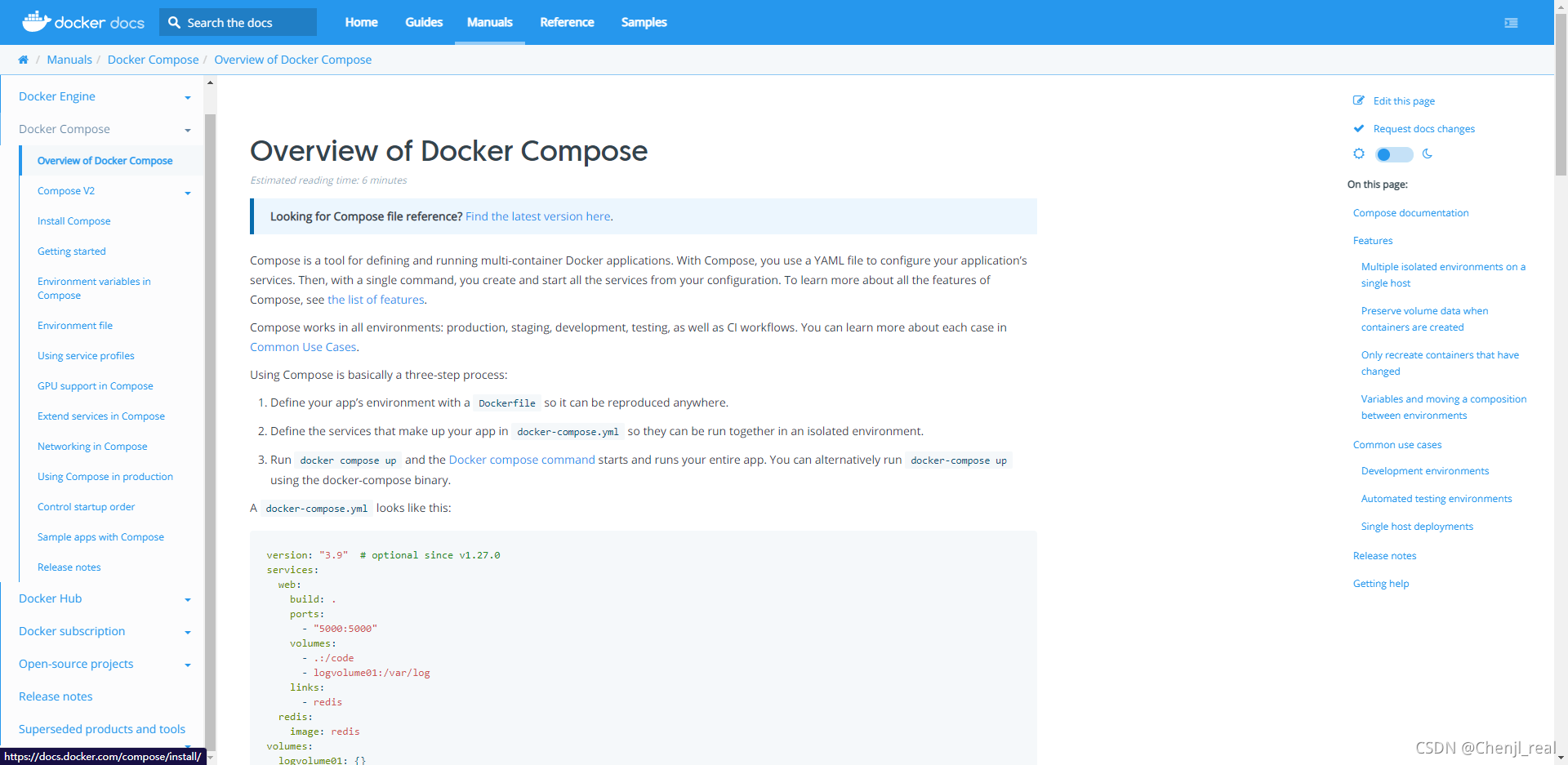Open the Common Use Cases link
This screenshot has width=1568, height=765.
303,347
